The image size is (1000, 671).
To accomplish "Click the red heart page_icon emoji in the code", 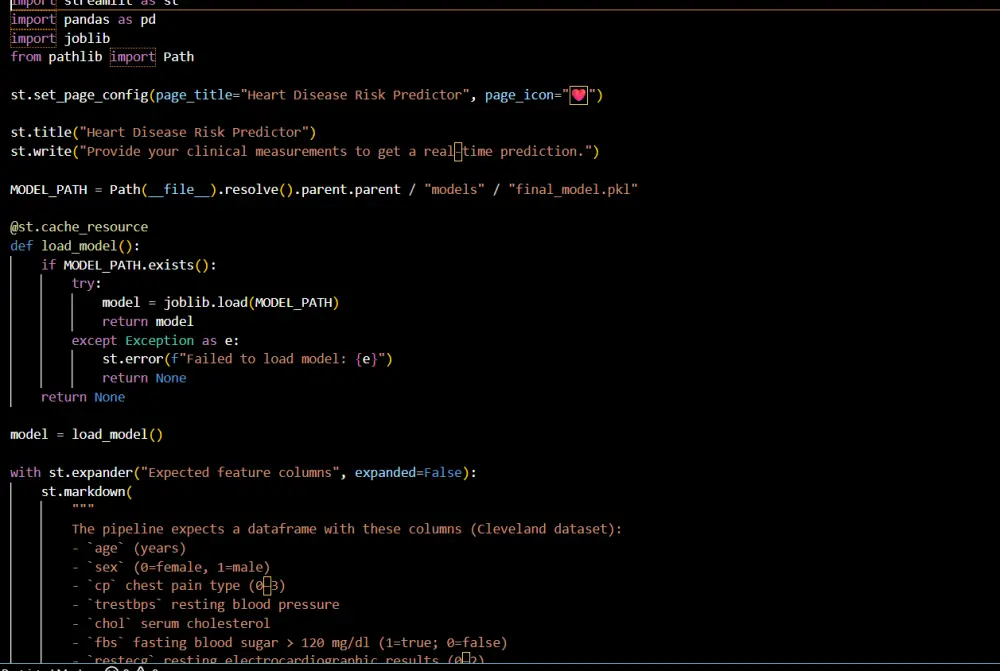I will (578, 94).
